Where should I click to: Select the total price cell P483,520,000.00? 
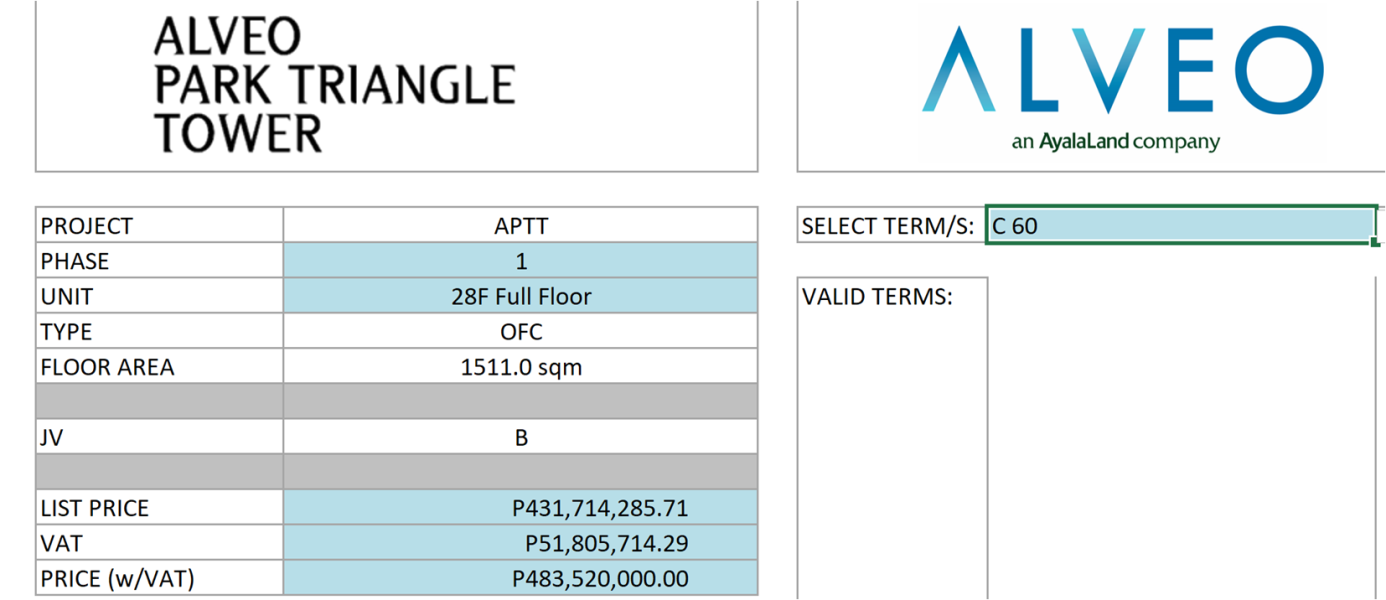coord(520,578)
